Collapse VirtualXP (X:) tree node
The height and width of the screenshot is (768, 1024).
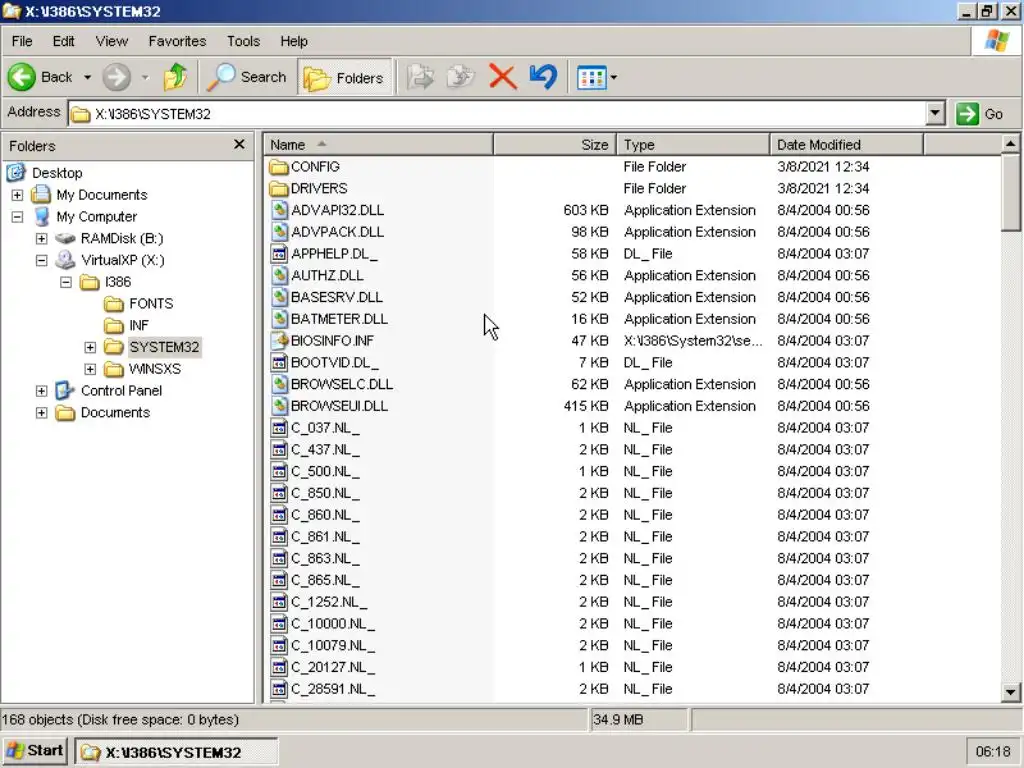point(42,260)
